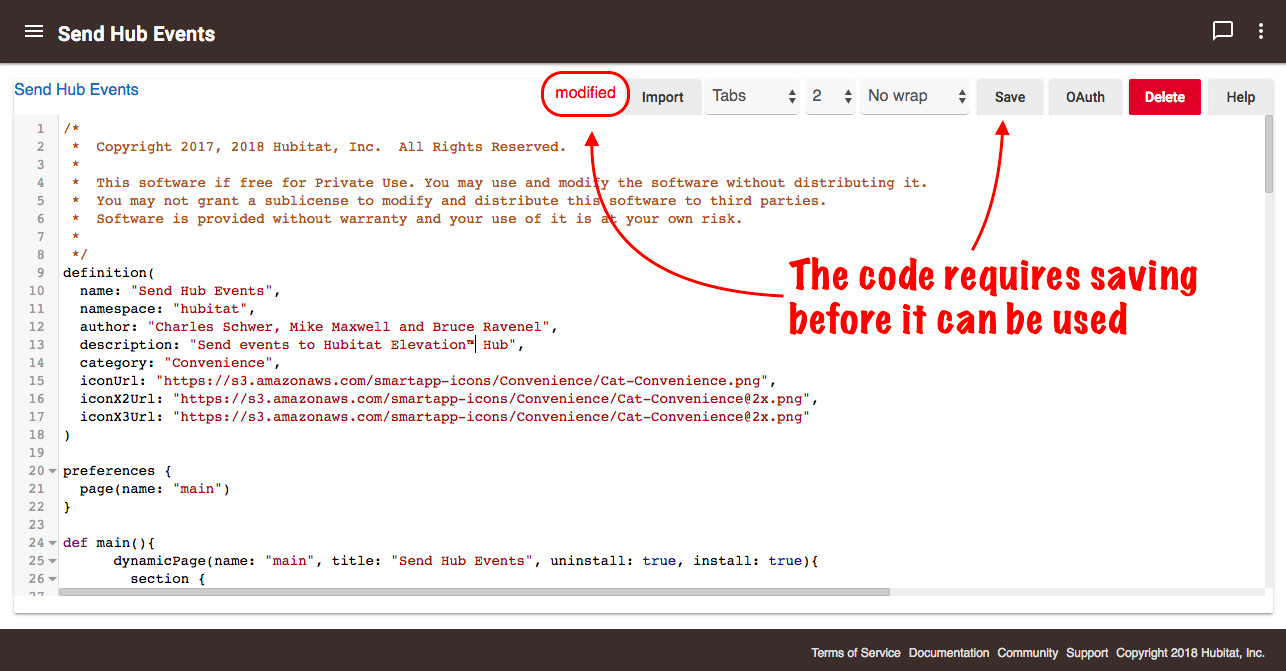Screen dimensions: 1286x671
Task: Click the vertical editor scrollbar
Action: pyautogui.click(x=1268, y=155)
